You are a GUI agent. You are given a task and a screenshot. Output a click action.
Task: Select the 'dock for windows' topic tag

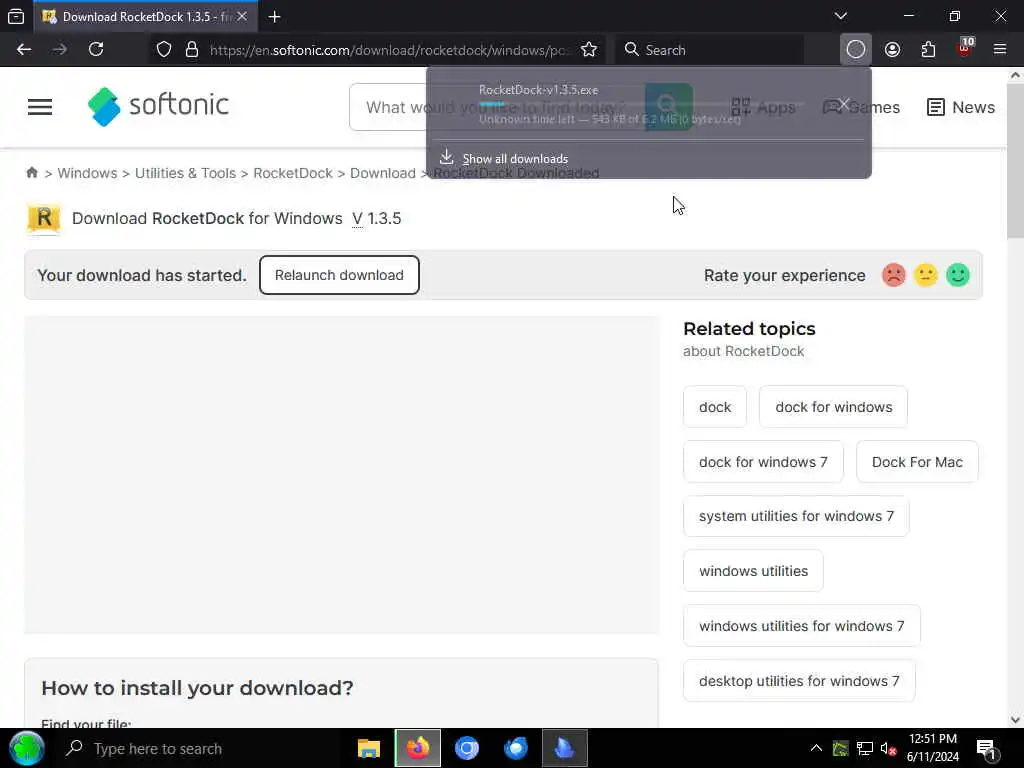pyautogui.click(x=833, y=407)
